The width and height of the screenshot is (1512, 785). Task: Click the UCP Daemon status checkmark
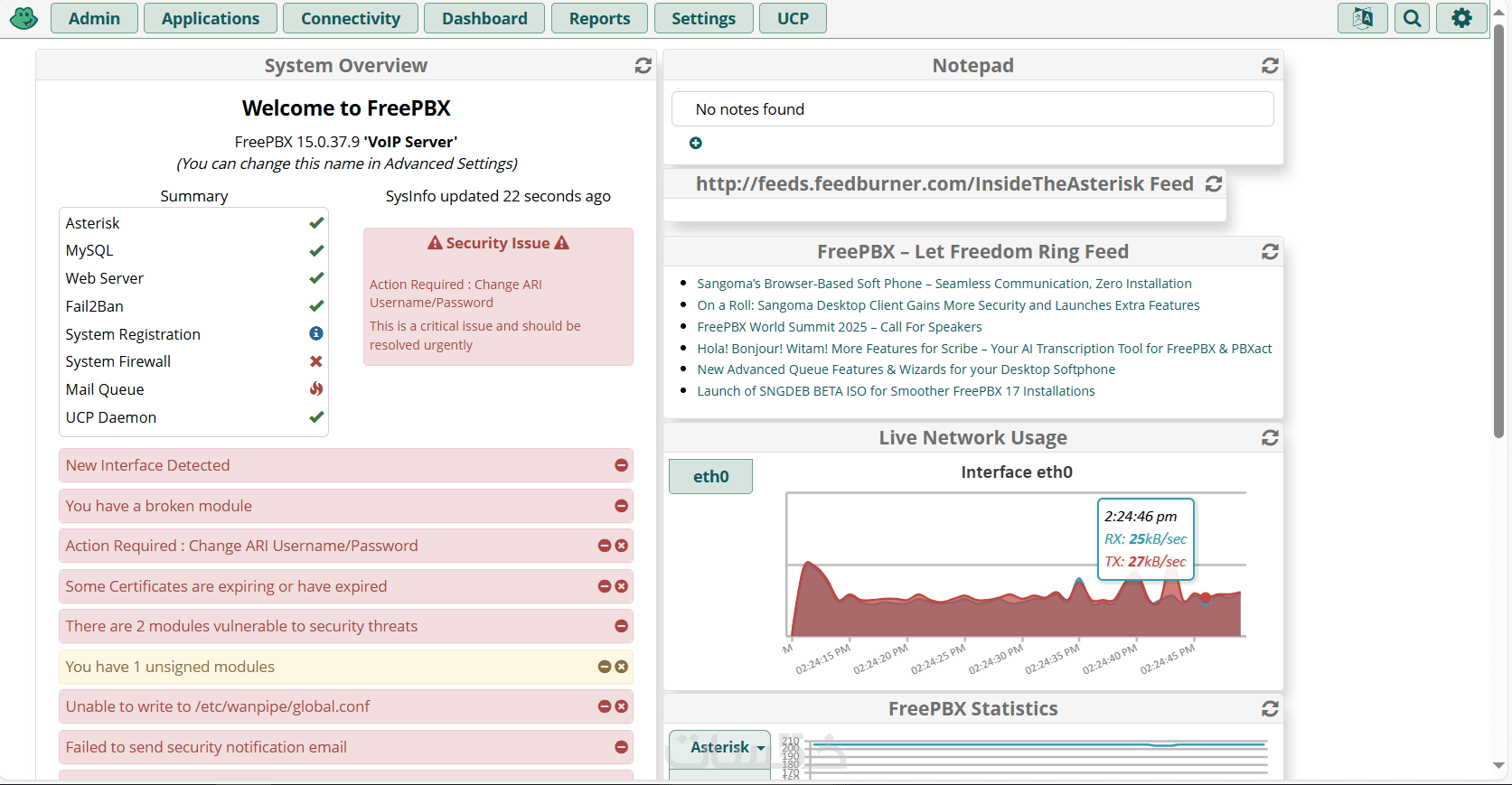tap(316, 417)
